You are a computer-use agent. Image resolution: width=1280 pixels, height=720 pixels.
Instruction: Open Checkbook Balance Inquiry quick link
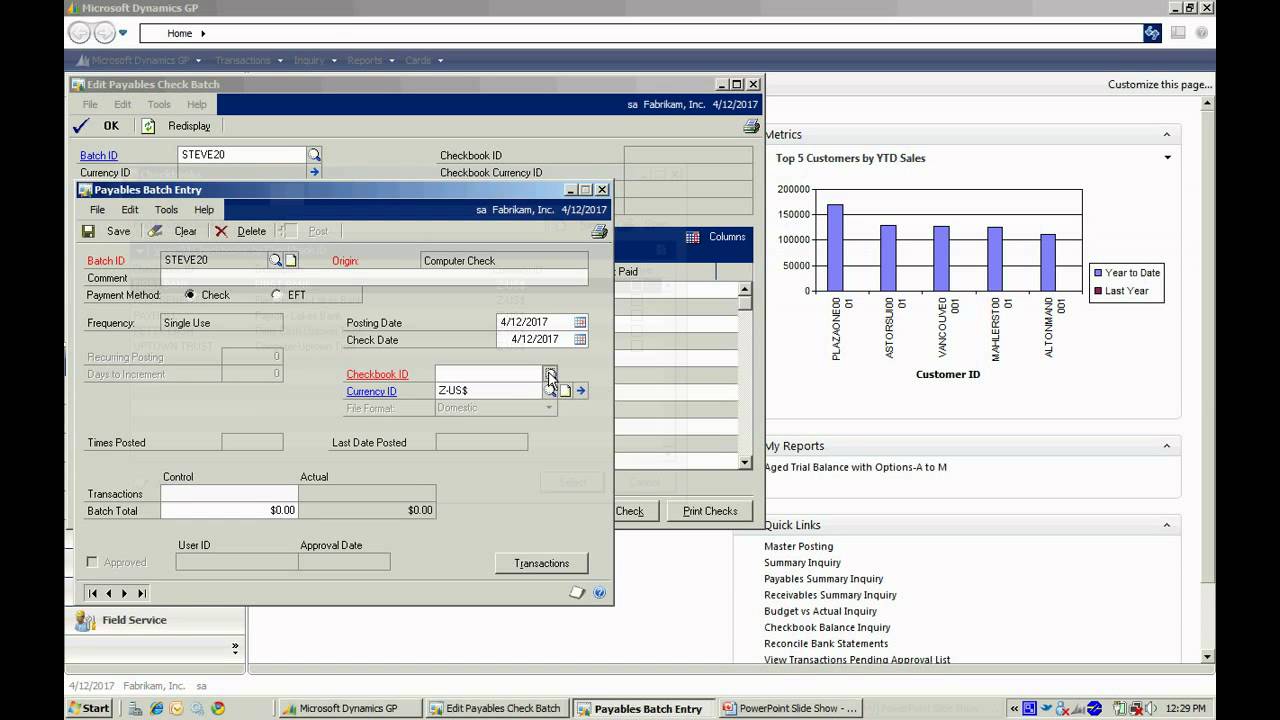point(827,627)
